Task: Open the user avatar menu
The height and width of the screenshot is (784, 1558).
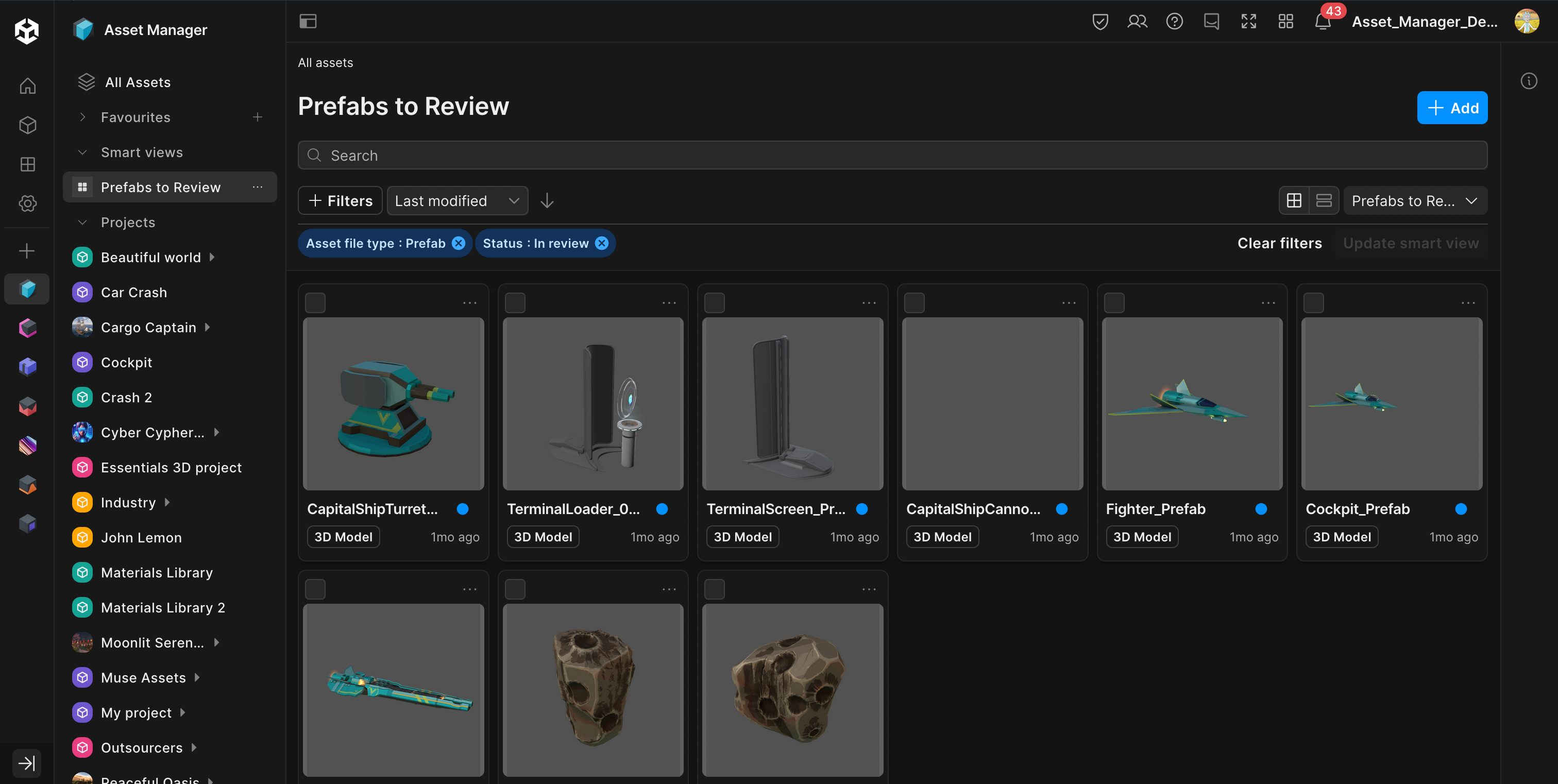Action: click(1527, 21)
